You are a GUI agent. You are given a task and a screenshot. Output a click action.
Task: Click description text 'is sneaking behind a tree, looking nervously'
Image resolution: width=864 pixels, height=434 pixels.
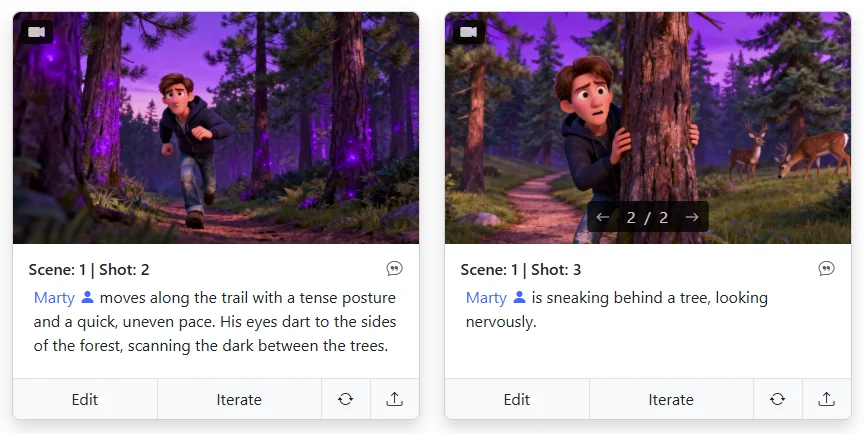(617, 310)
